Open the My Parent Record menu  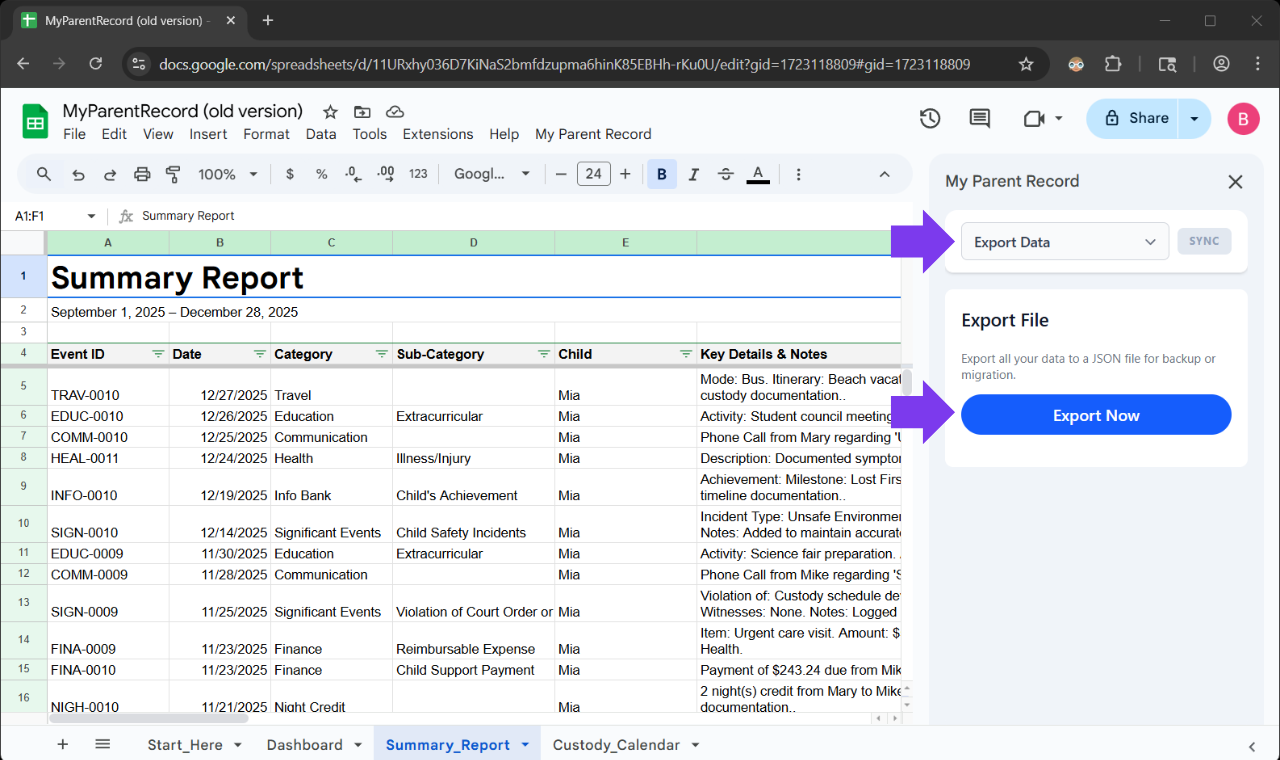coord(593,134)
